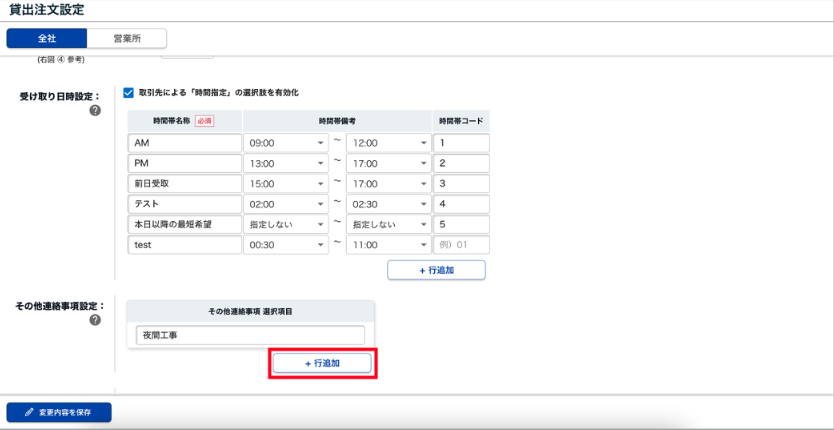The height and width of the screenshot is (430, 834).
Task: Click help icon beside 受け取り日時設定
Action: coord(95,110)
